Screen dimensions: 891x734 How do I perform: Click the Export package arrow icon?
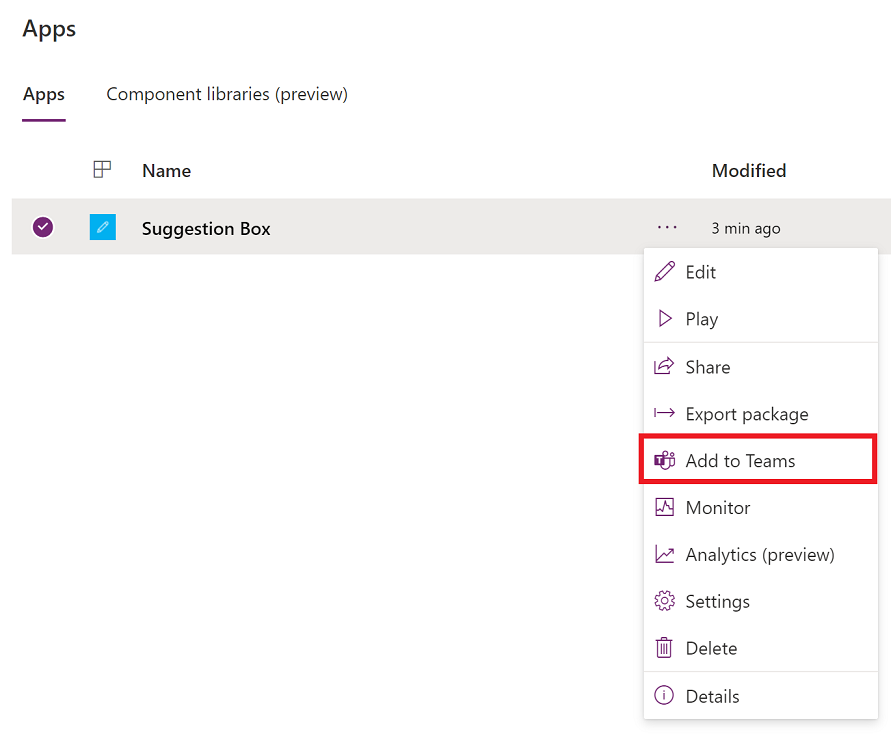click(664, 414)
